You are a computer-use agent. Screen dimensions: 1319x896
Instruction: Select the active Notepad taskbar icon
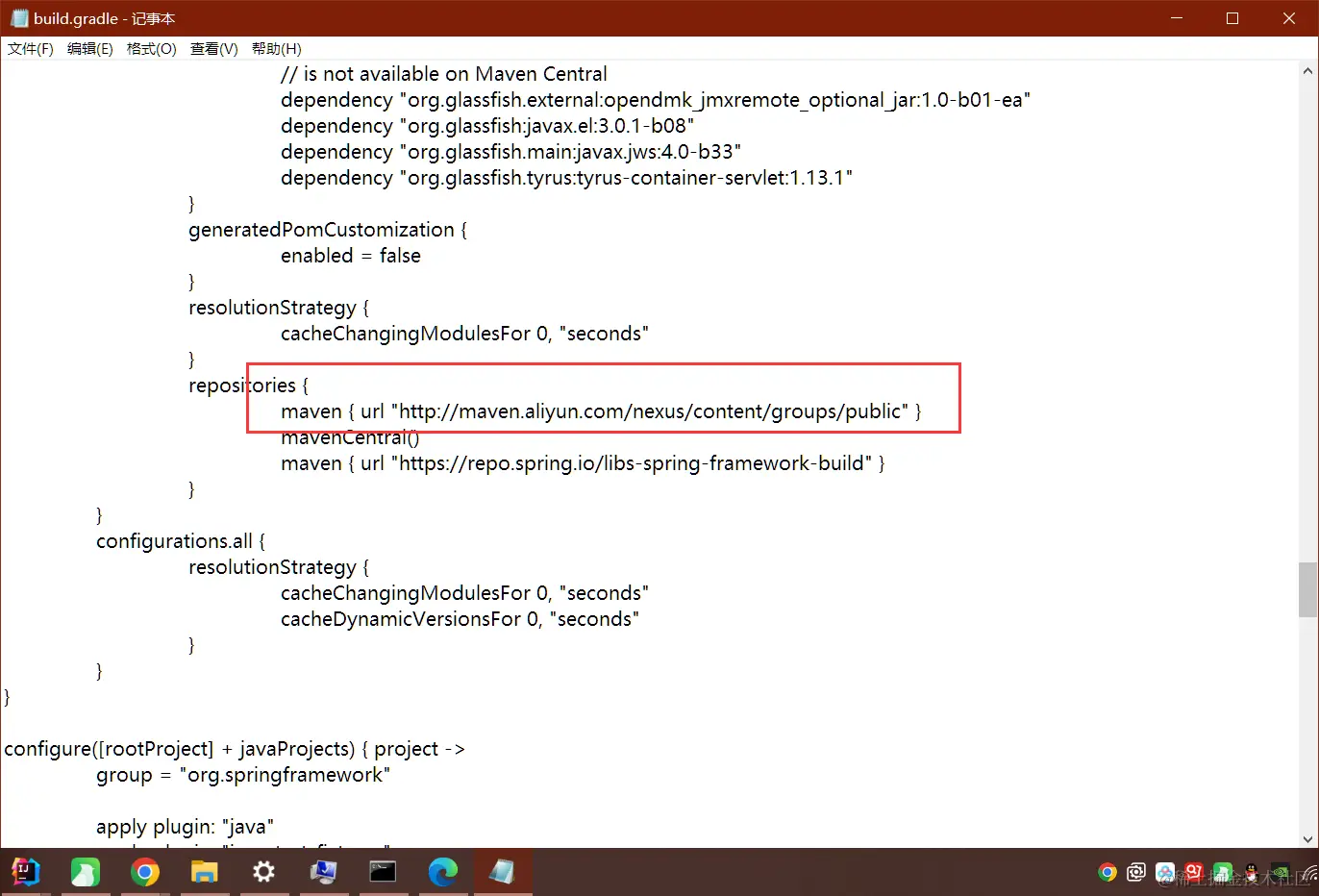501,872
